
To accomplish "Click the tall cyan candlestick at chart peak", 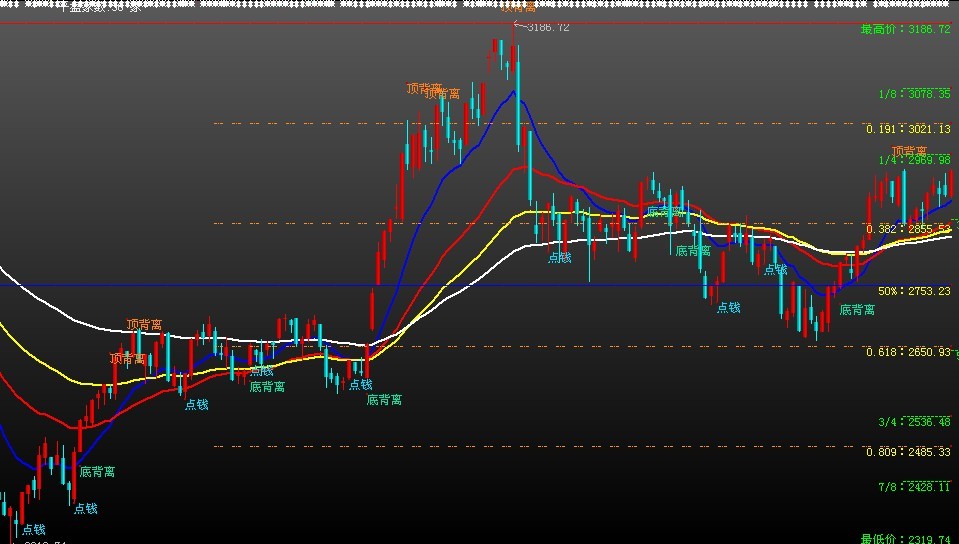I will coord(518,98).
